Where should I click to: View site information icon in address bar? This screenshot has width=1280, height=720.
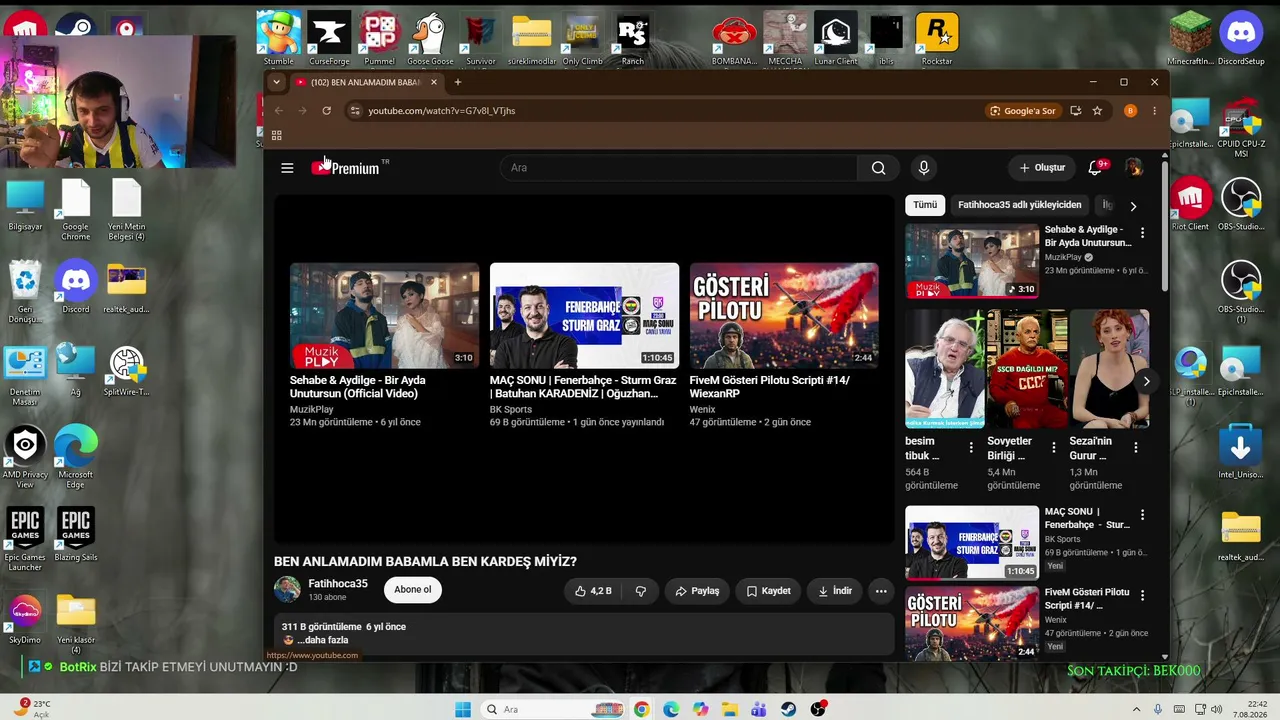[x=354, y=111]
